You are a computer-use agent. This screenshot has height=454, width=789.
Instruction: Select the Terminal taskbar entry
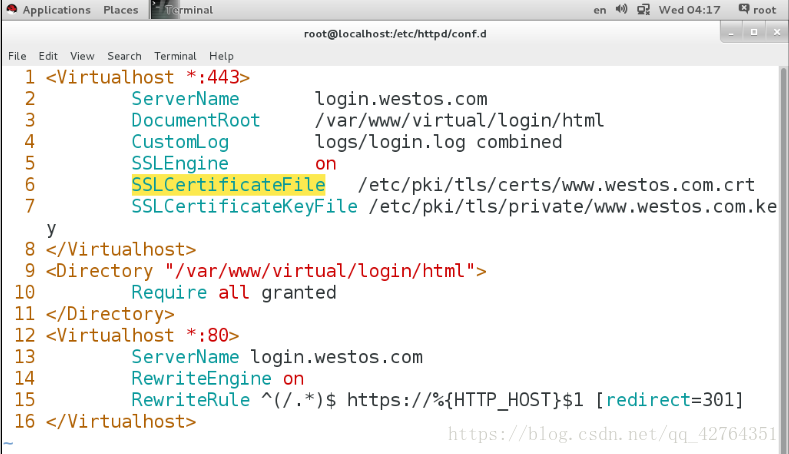[182, 10]
